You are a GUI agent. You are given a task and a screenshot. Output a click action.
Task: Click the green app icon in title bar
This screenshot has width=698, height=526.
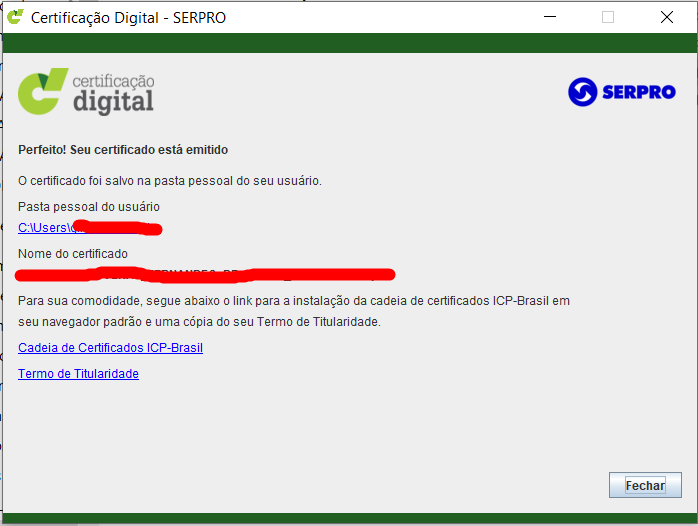tap(15, 17)
